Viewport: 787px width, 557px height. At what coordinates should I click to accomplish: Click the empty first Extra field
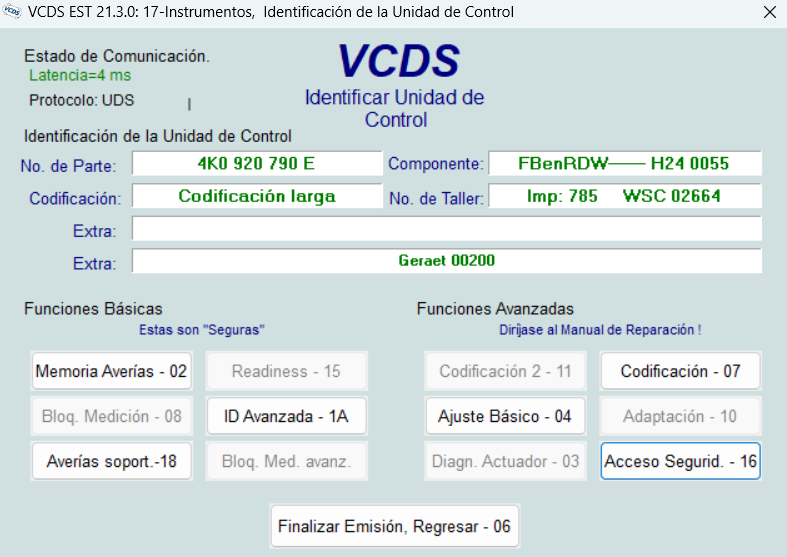[447, 229]
